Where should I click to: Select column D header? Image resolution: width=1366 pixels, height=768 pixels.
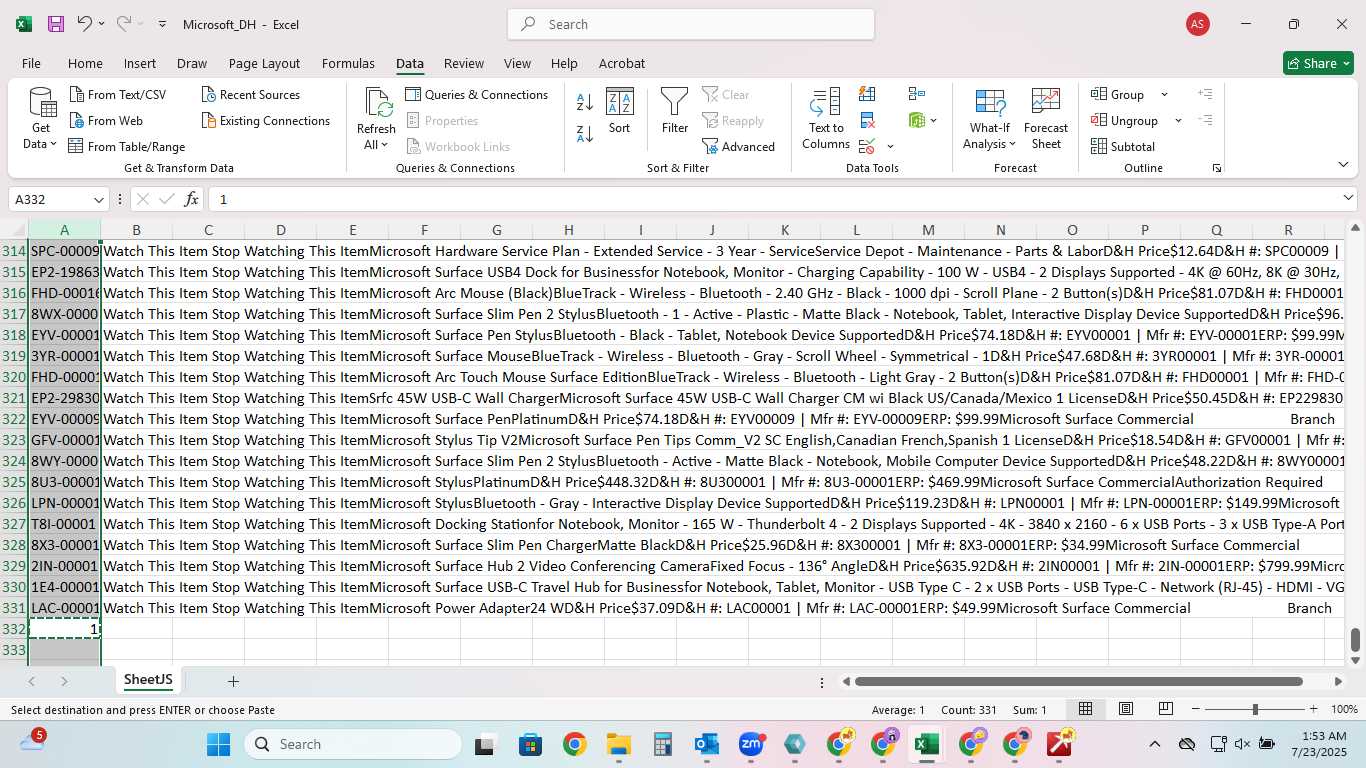point(280,230)
